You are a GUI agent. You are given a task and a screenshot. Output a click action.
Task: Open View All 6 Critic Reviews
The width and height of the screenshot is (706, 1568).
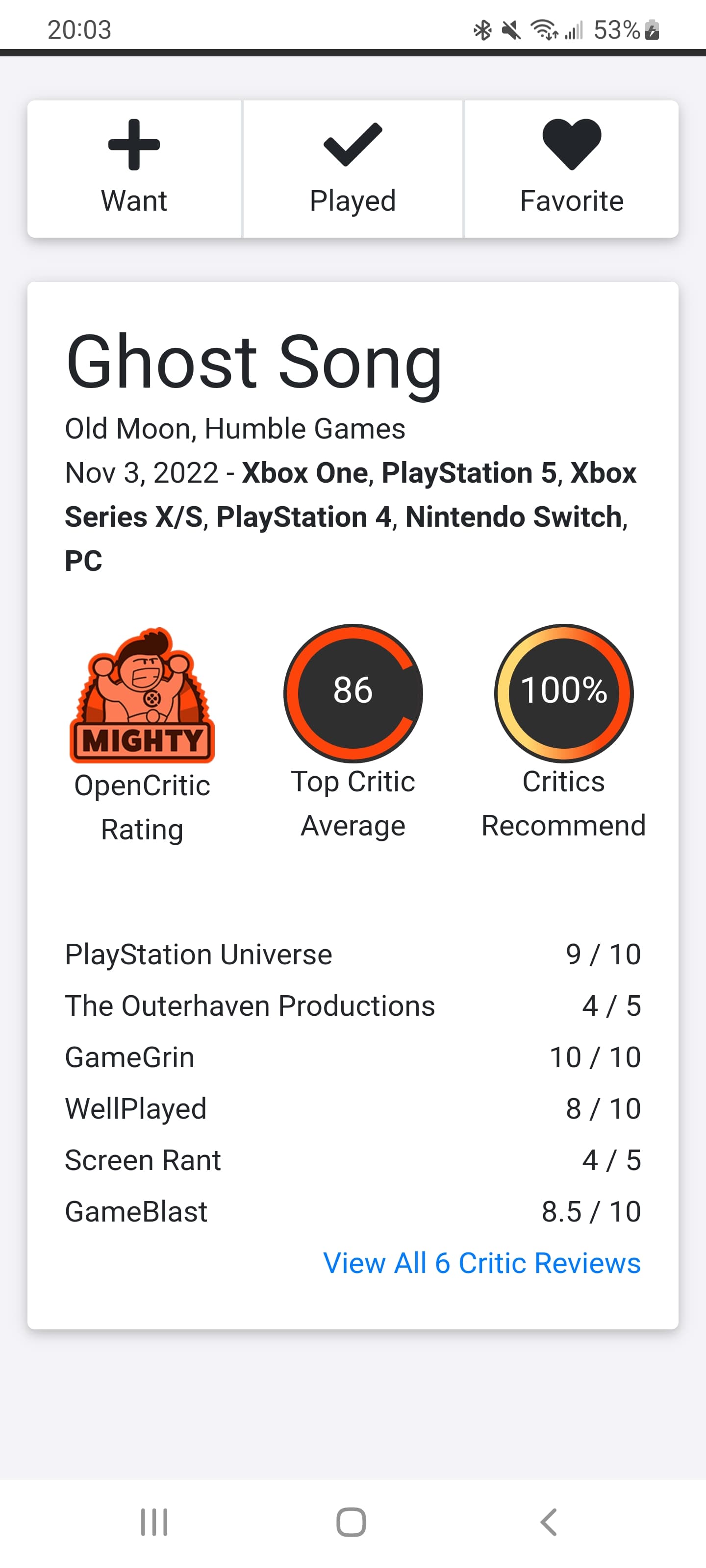tap(481, 1262)
